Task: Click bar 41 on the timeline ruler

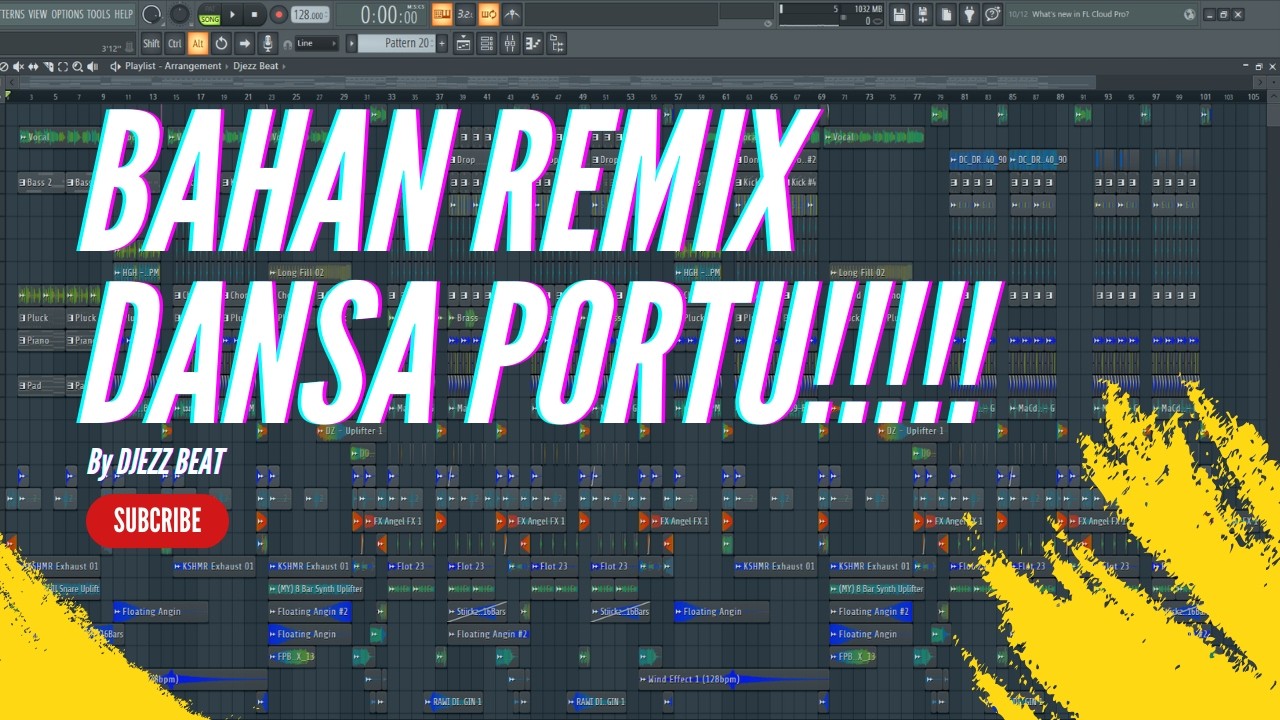Action: 487,97
